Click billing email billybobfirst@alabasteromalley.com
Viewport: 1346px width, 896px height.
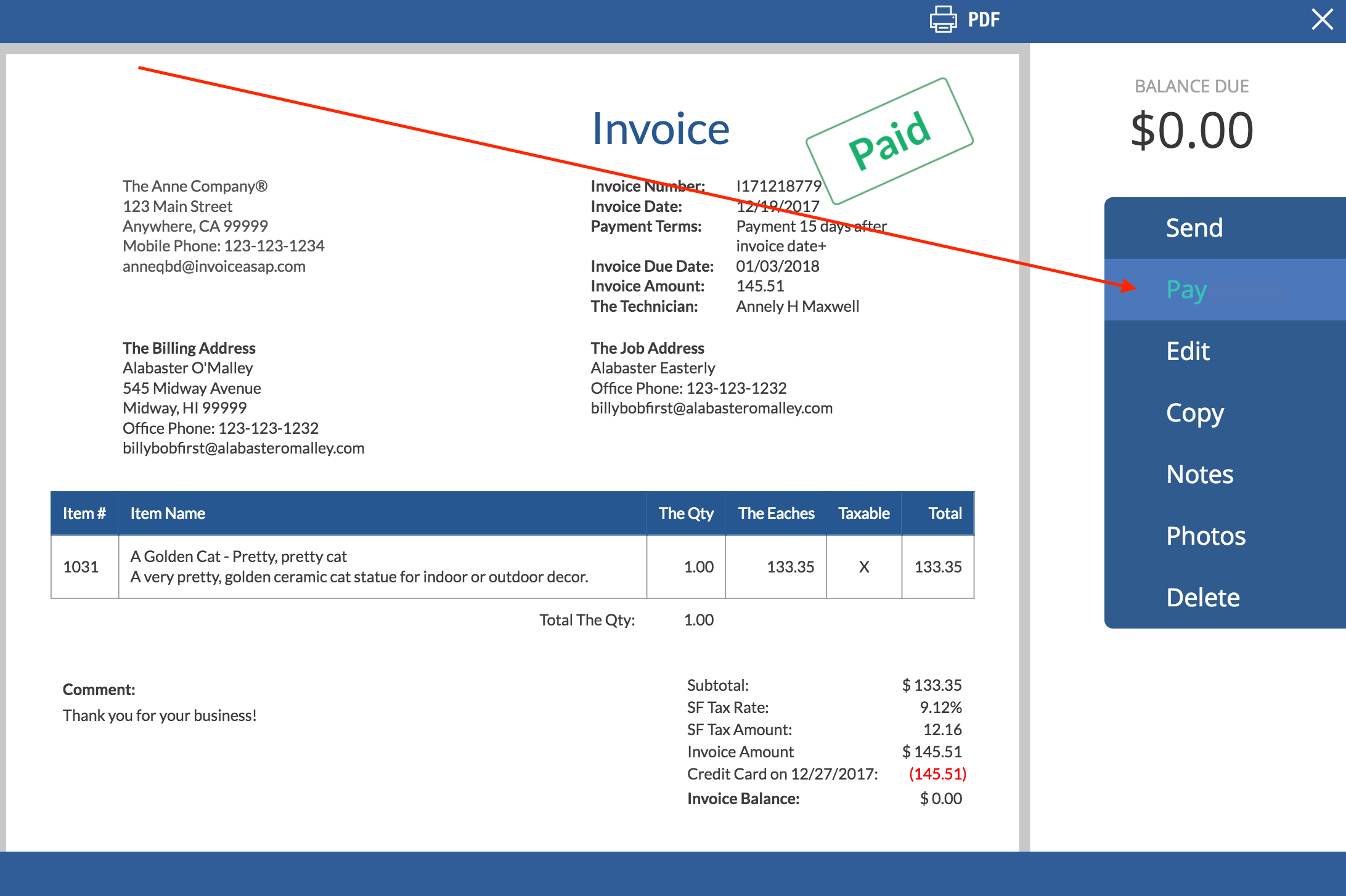243,448
